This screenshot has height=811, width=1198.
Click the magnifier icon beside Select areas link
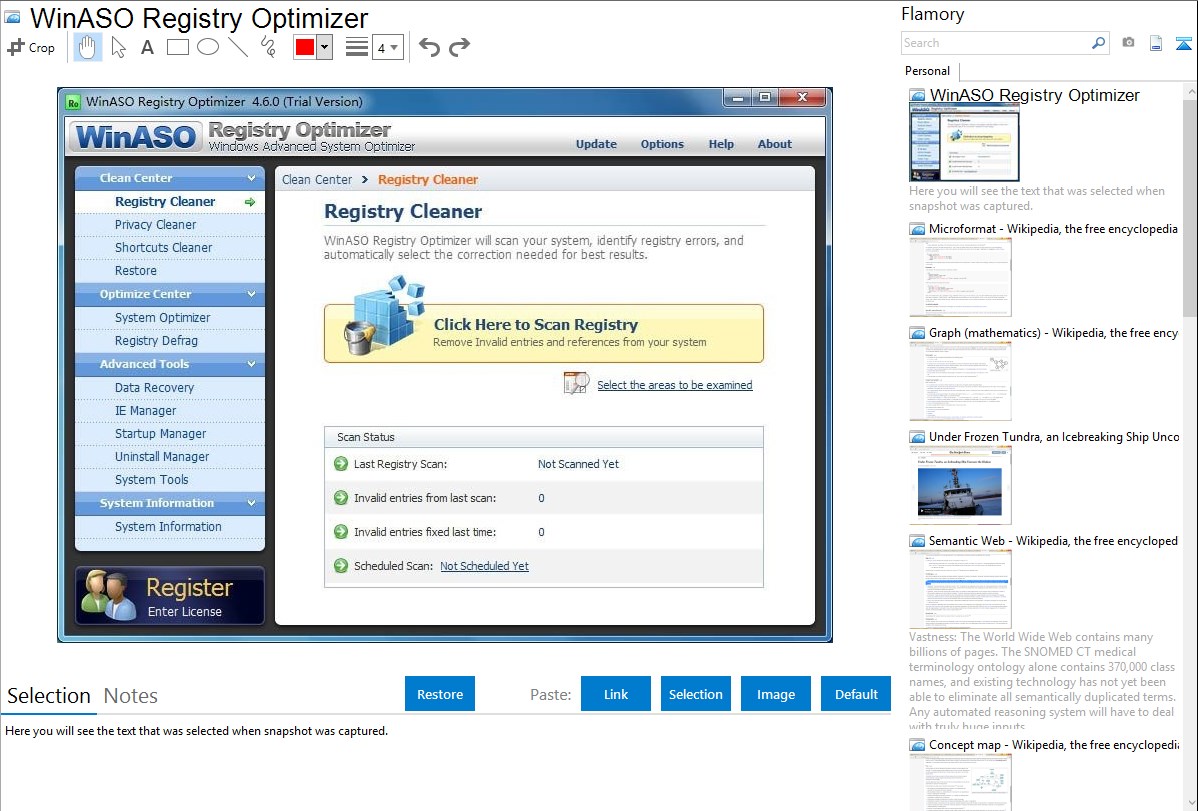tap(577, 382)
